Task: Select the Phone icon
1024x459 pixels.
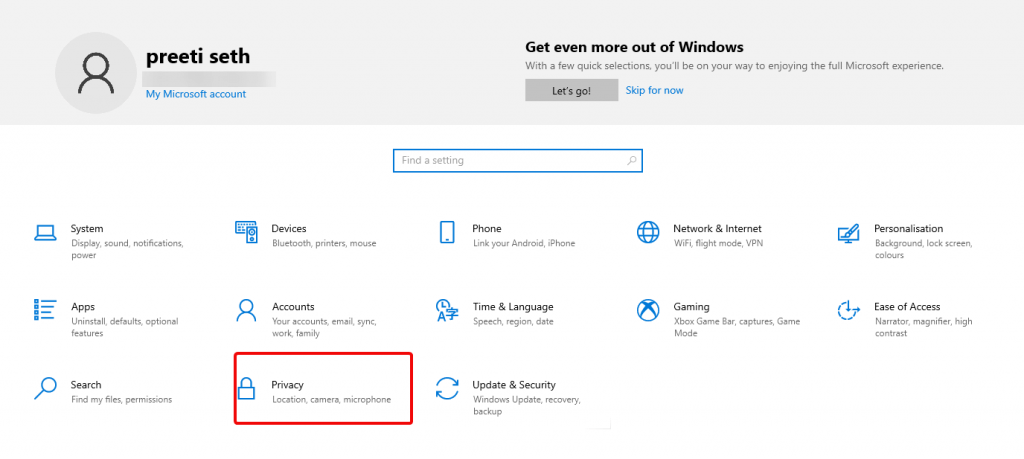Action: (x=447, y=232)
